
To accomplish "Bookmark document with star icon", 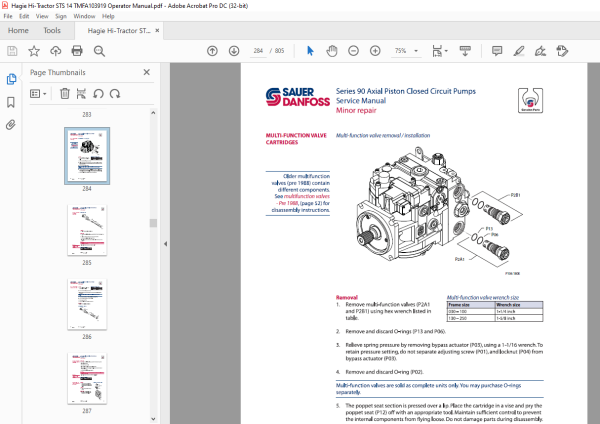I will (x=34, y=51).
